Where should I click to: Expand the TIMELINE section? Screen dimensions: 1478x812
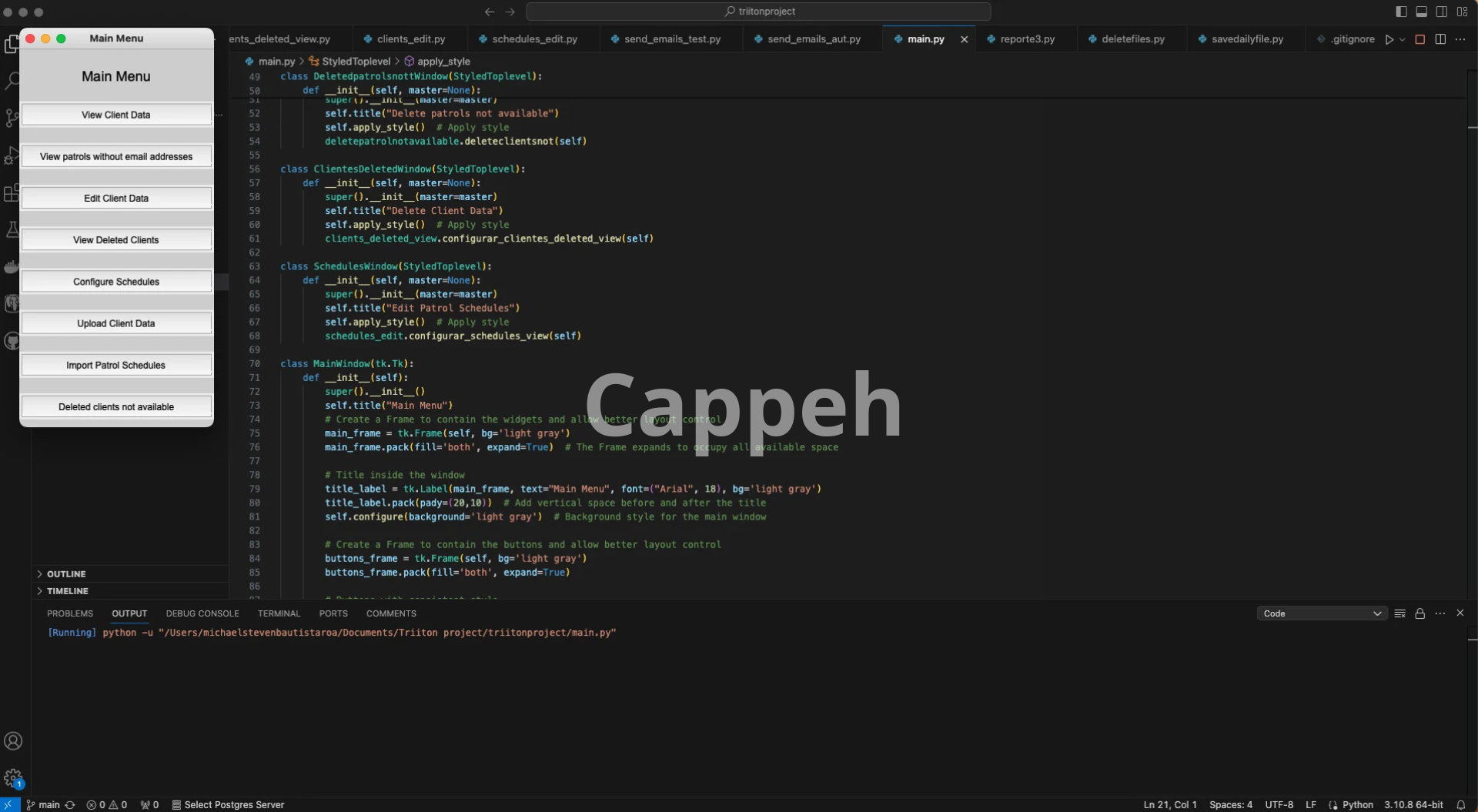68,591
